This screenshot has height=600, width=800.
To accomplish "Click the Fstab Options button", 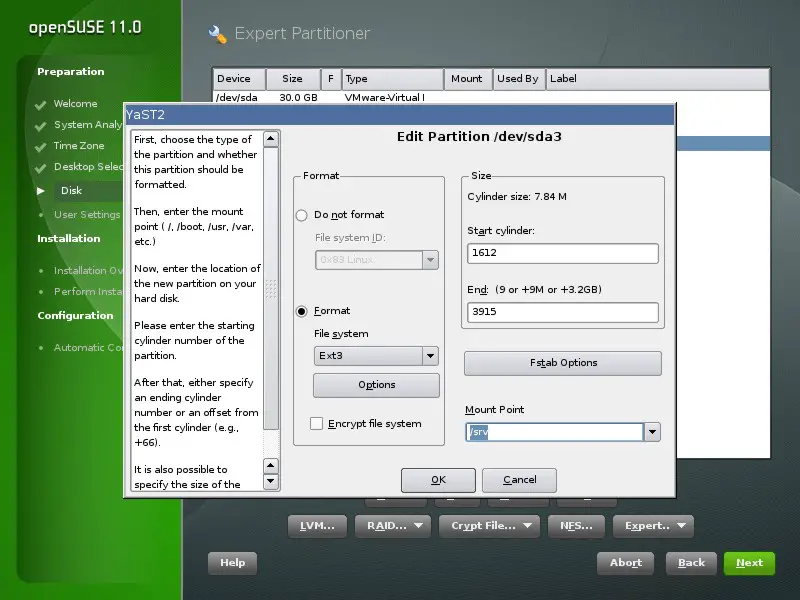I will (563, 363).
